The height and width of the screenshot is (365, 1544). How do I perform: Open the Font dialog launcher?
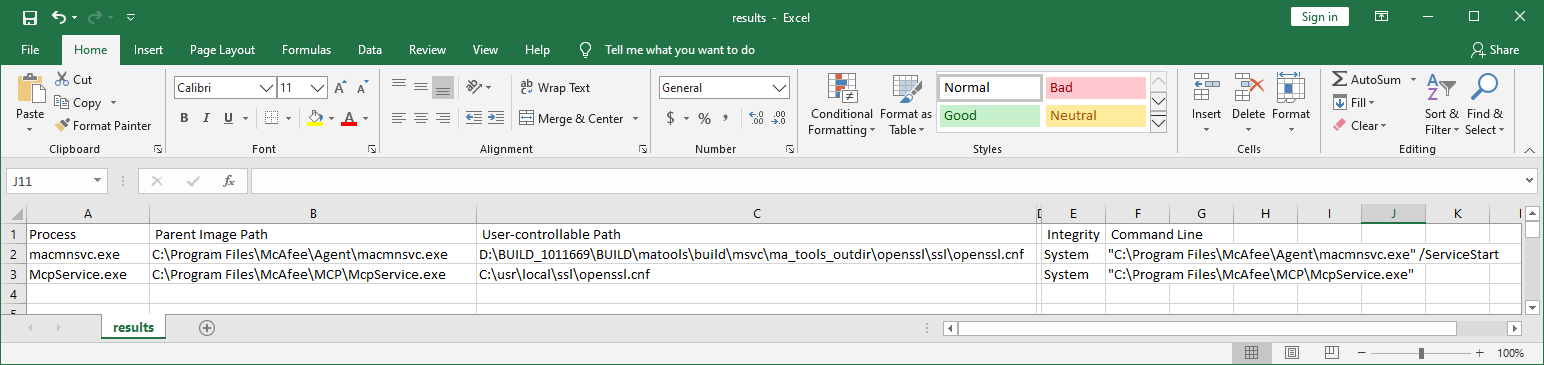click(x=373, y=149)
